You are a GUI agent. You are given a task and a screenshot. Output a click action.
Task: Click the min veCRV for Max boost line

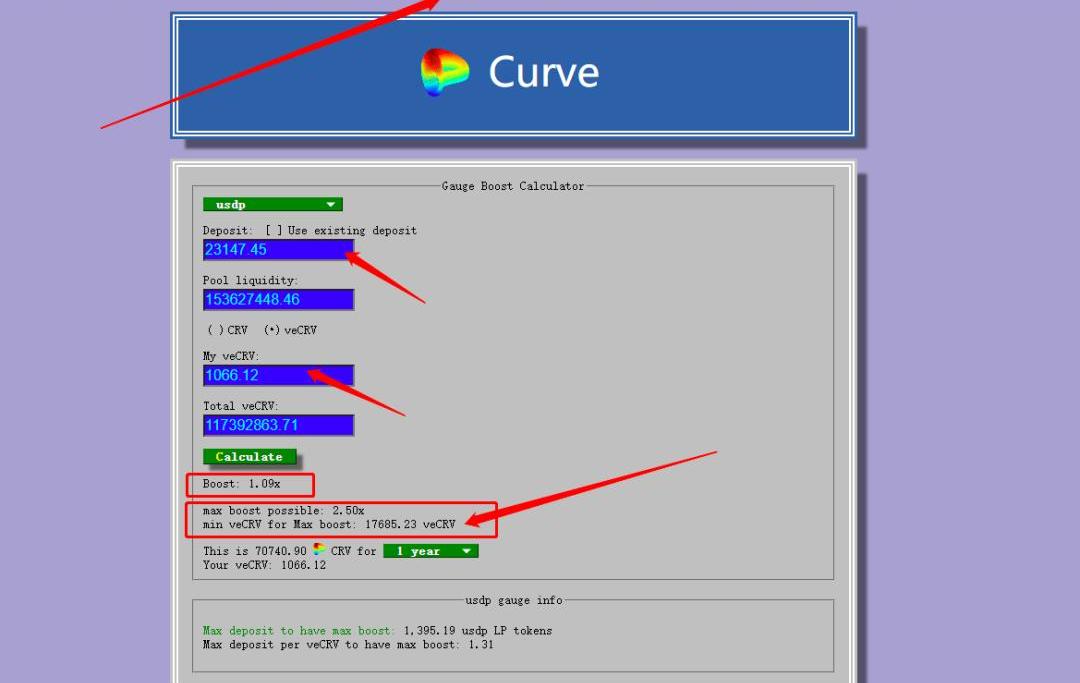pos(329,525)
